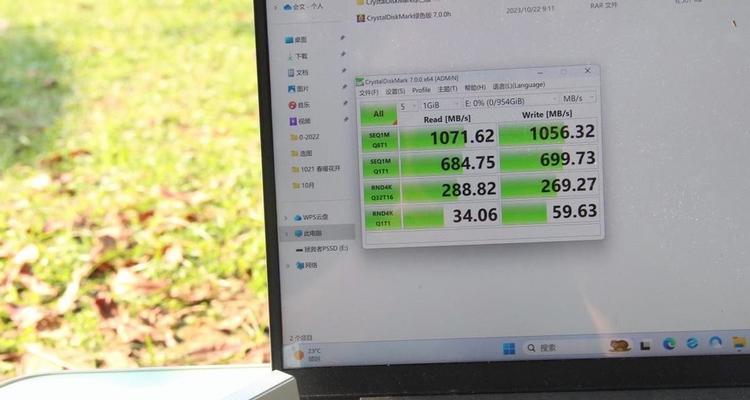Open the 语言(L)(Language) menu
The width and height of the screenshot is (750, 400).
(x=518, y=85)
